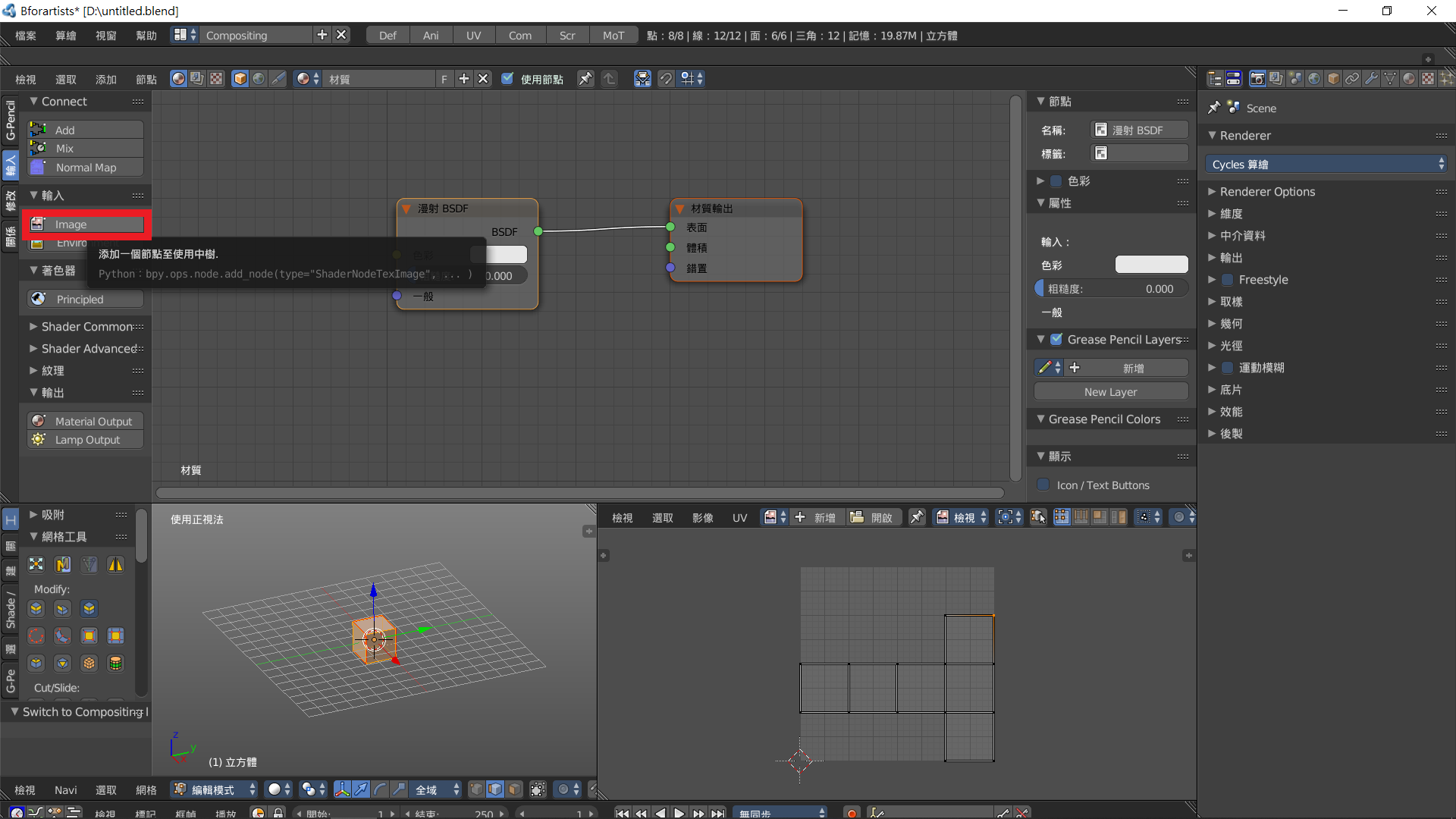Click the Normal Map button
The width and height of the screenshot is (1456, 819).
click(86, 168)
